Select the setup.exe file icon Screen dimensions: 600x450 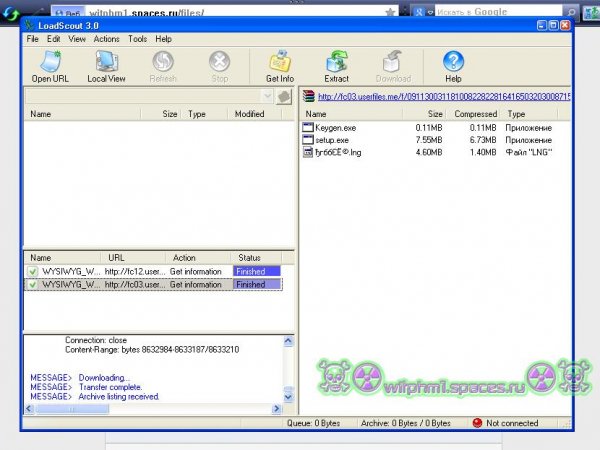click(x=308, y=140)
